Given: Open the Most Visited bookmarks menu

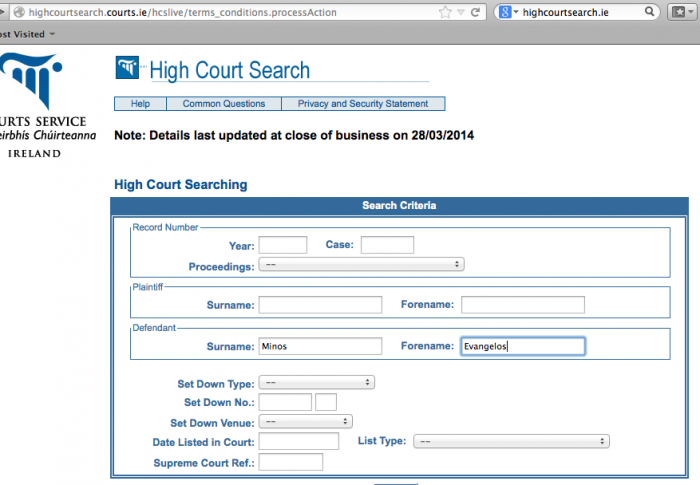Looking at the screenshot, I should (x=27, y=34).
